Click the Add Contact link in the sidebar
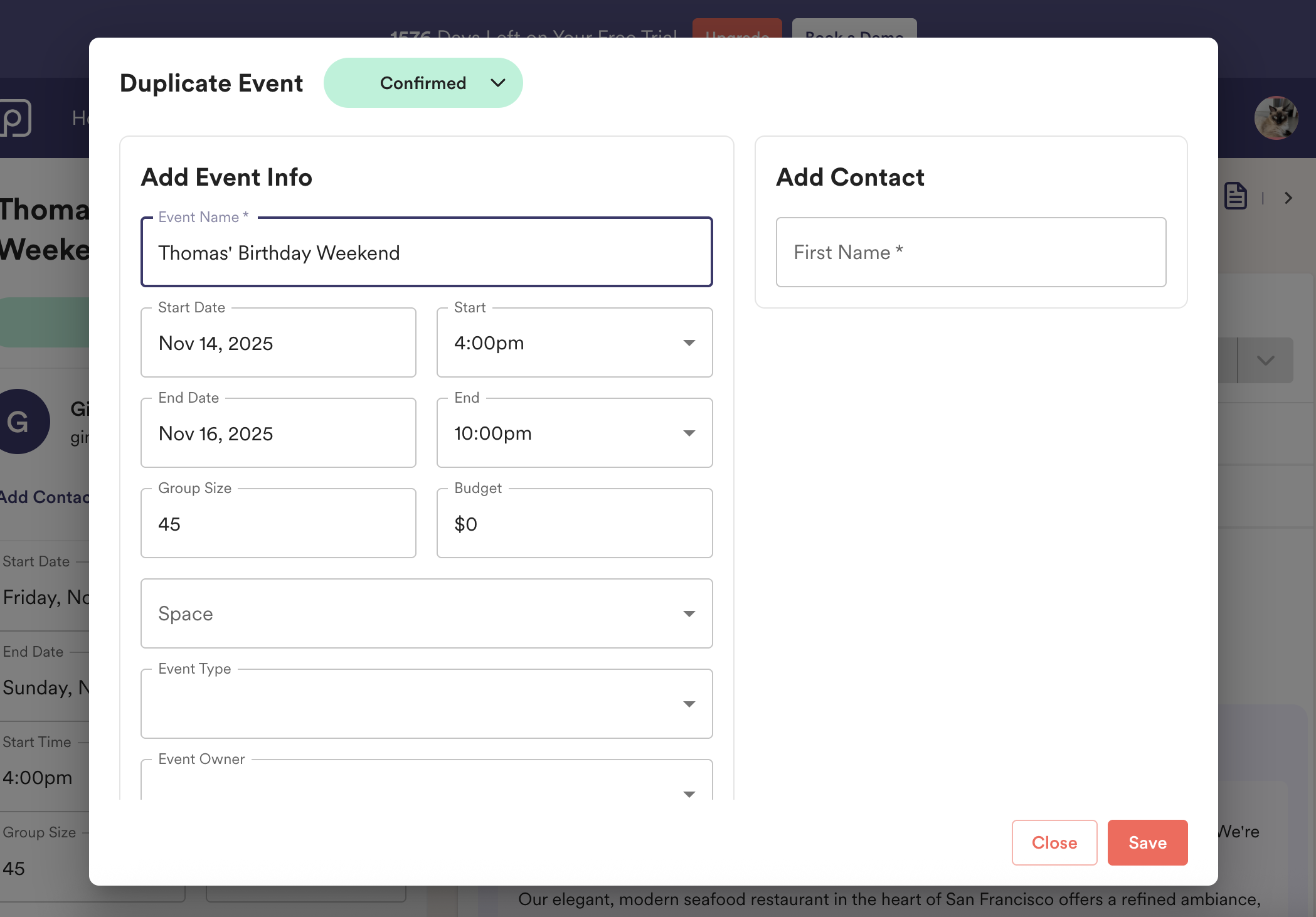 coord(41,497)
